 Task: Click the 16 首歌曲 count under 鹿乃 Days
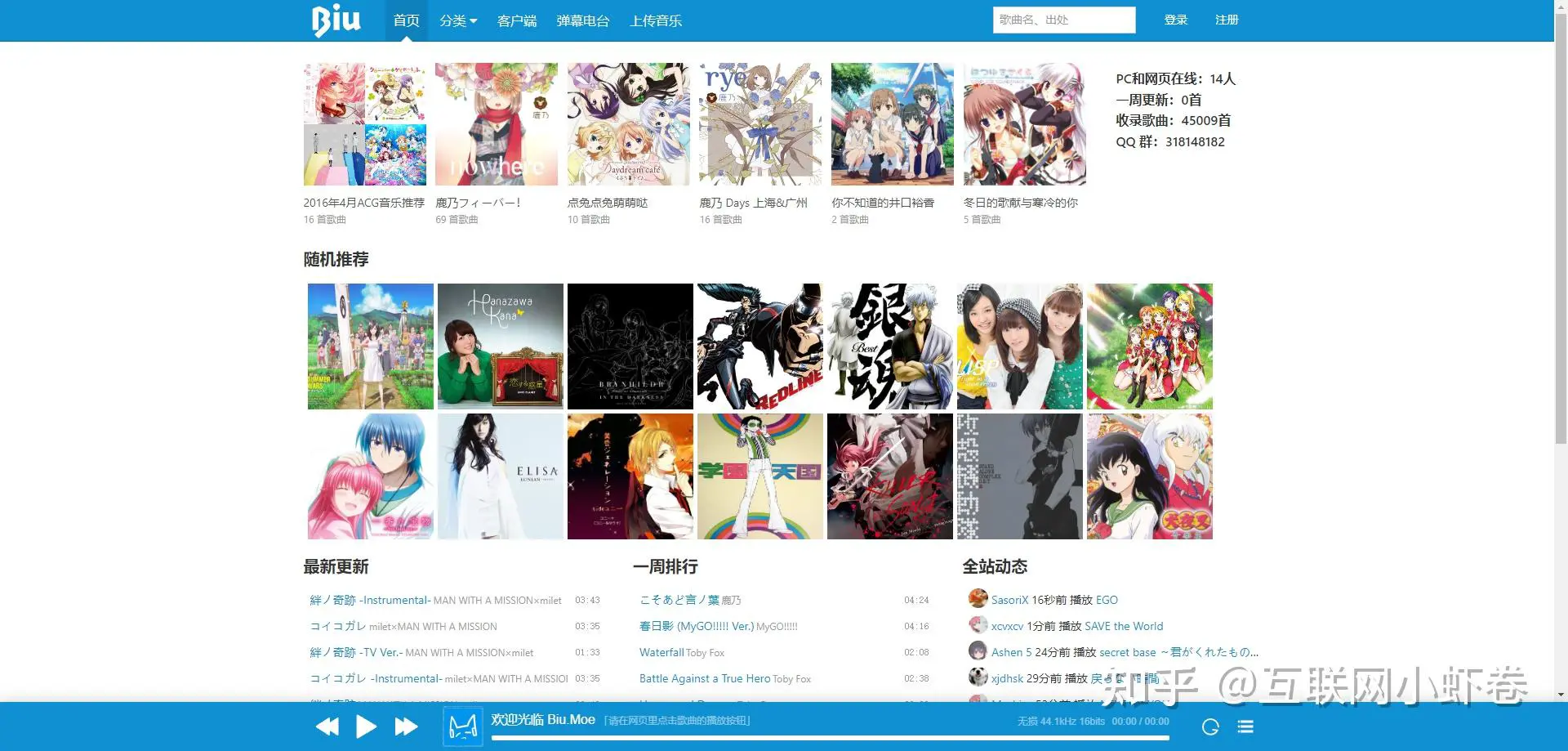[x=721, y=220]
